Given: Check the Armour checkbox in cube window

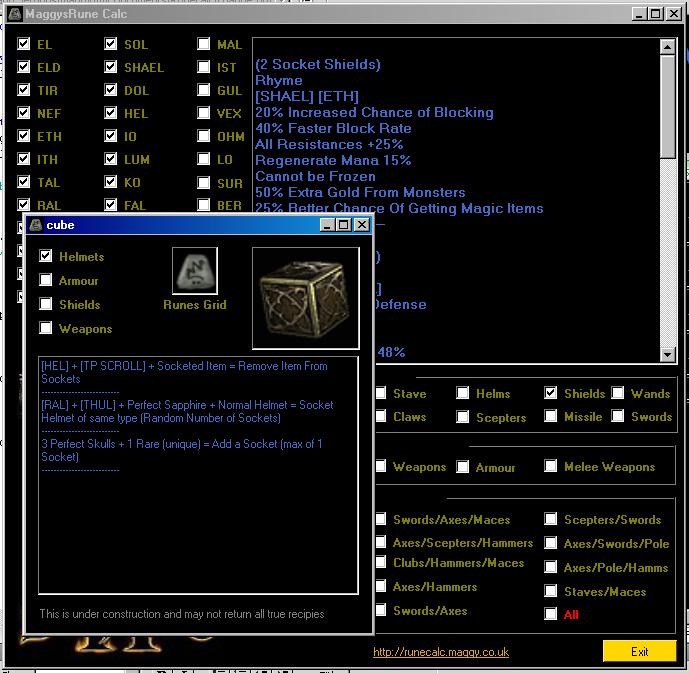Looking at the screenshot, I should click(46, 281).
